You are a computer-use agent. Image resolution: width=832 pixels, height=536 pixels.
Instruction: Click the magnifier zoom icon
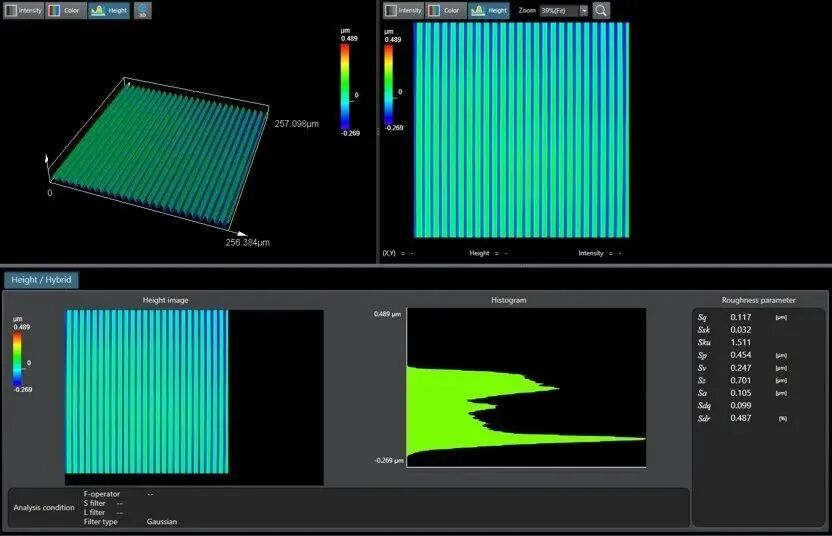[x=601, y=11]
